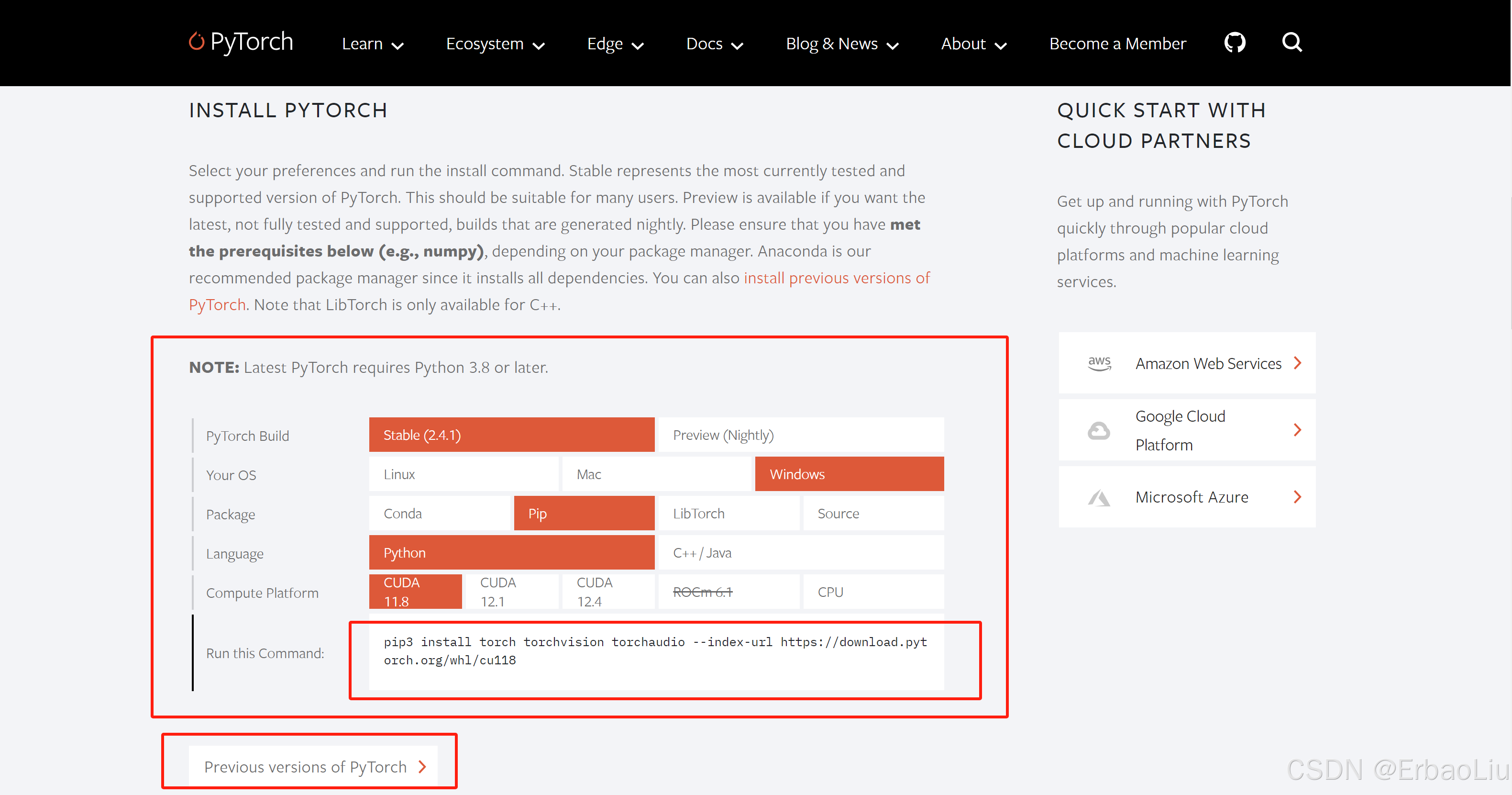Image resolution: width=1512 pixels, height=795 pixels.
Task: Select C++ / Java as the language
Action: point(801,553)
